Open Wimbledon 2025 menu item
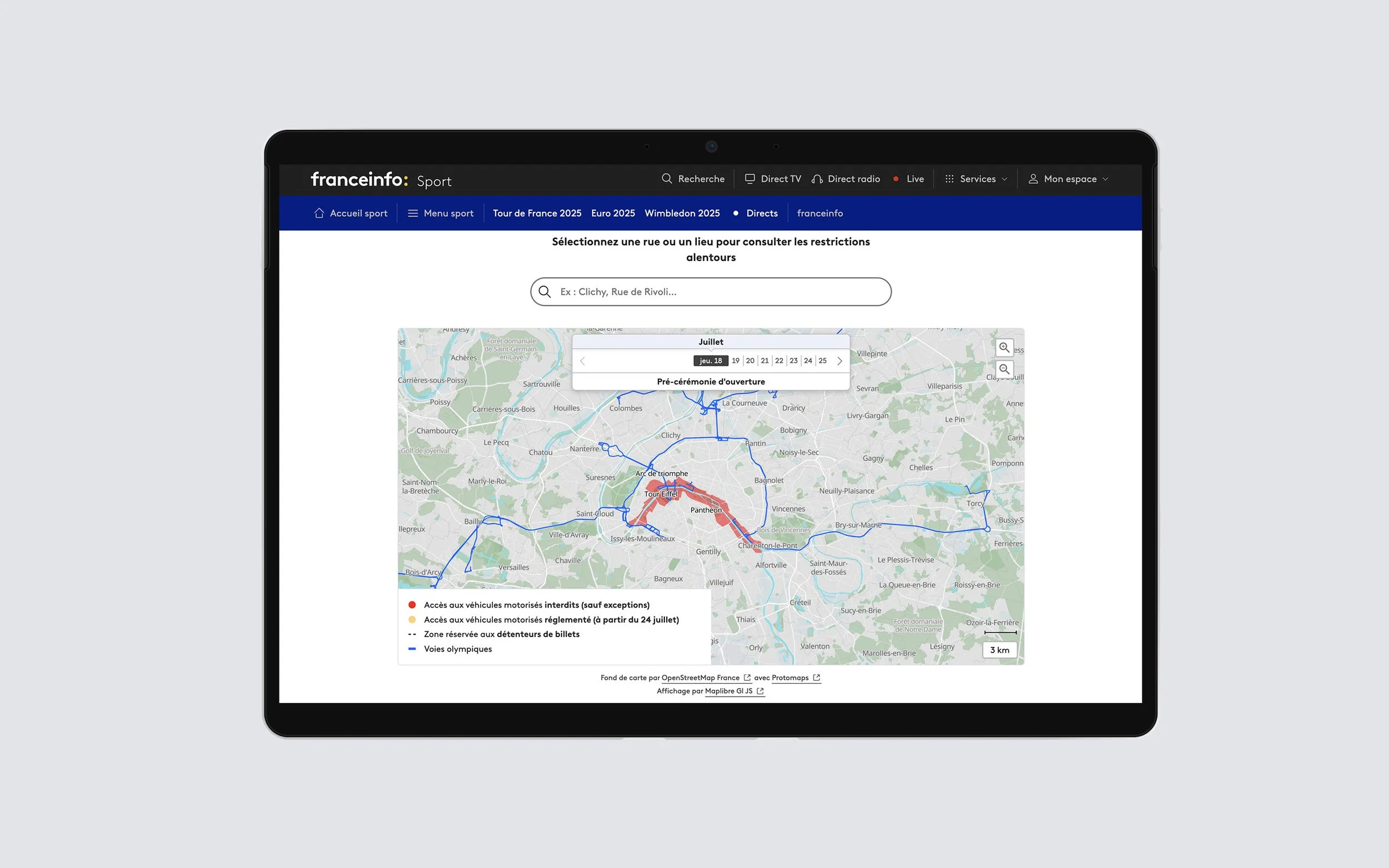1389x868 pixels. point(682,213)
